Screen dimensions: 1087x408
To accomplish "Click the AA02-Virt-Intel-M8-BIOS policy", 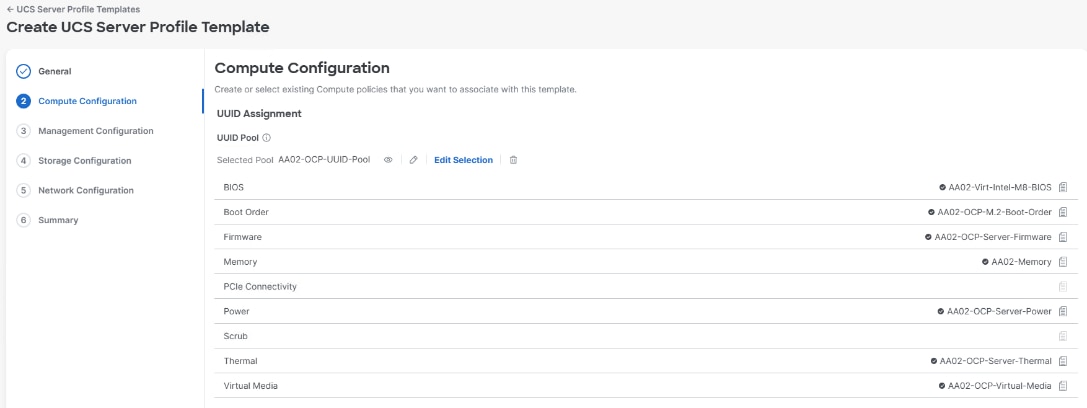I will [x=1000, y=187].
